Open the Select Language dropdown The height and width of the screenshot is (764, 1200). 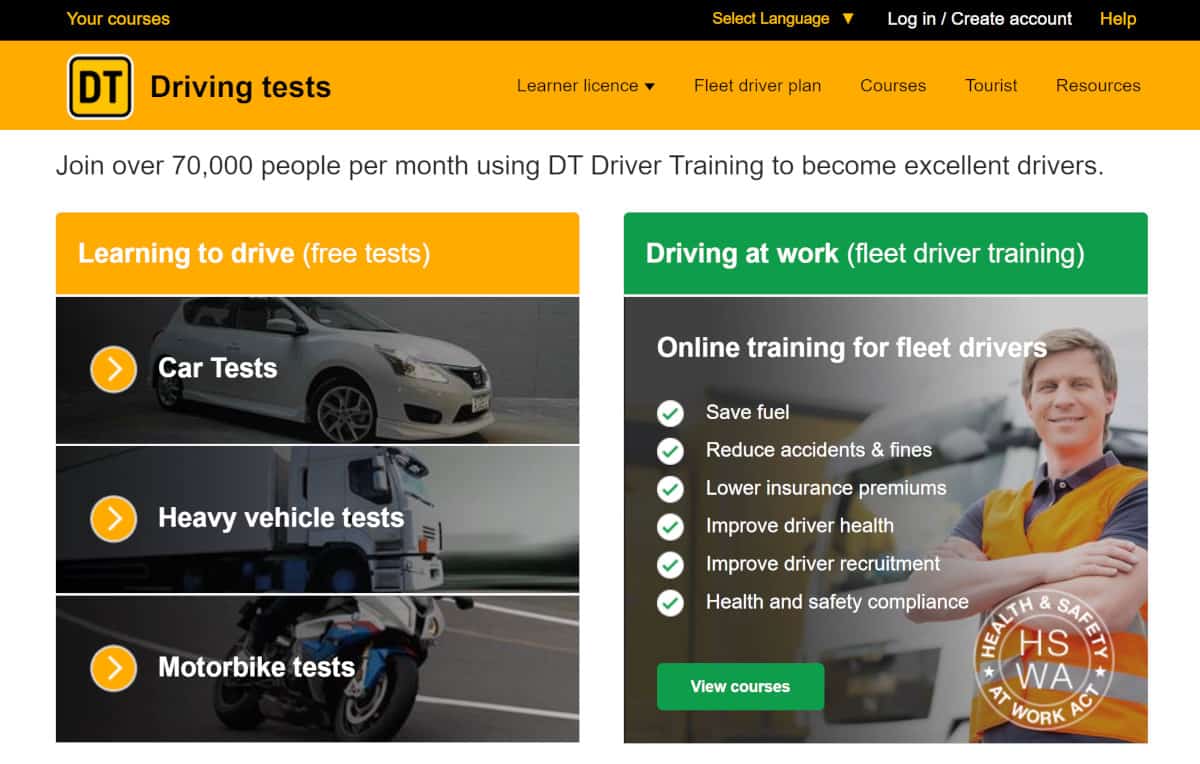tap(783, 19)
